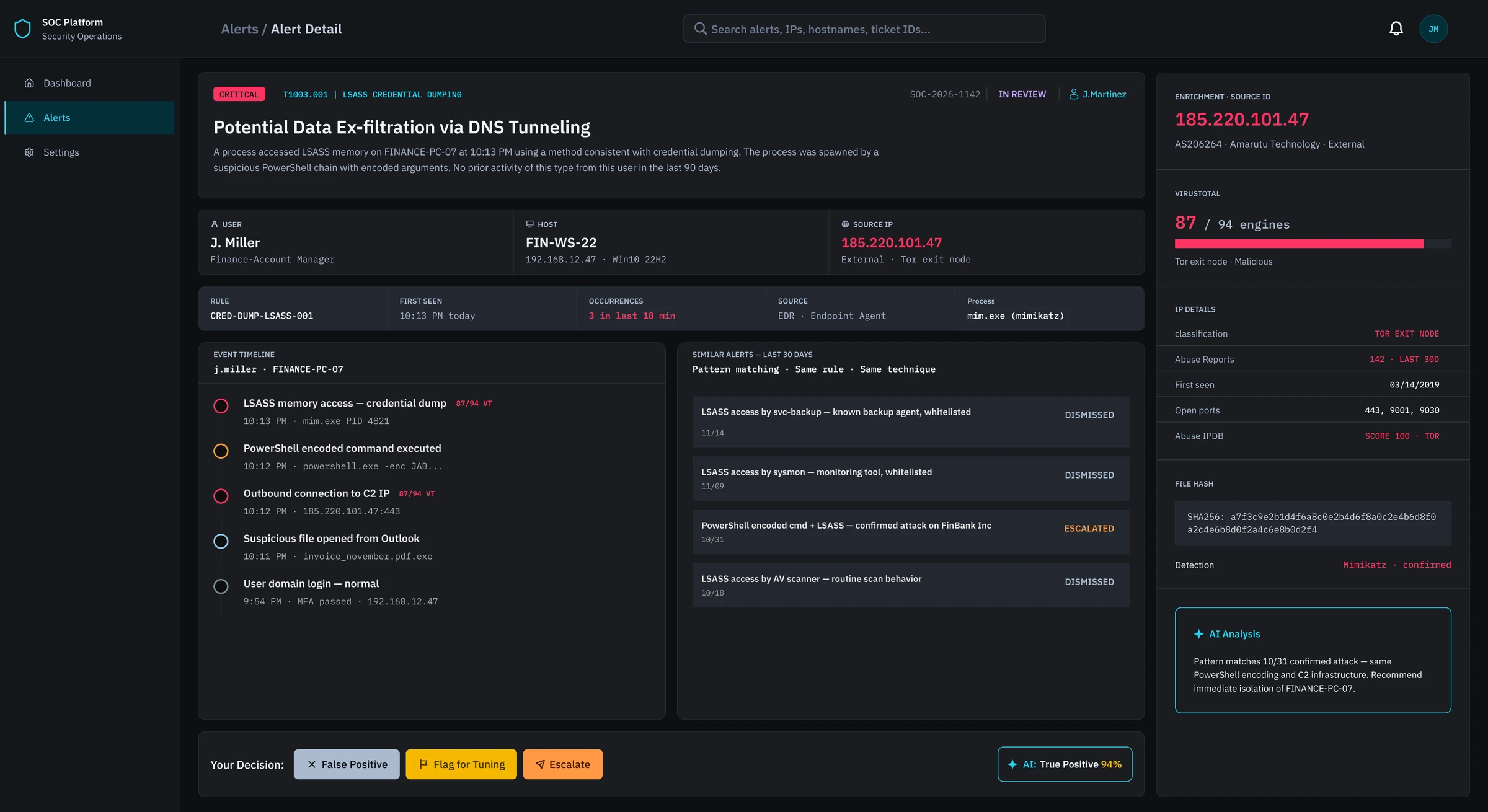Image resolution: width=1488 pixels, height=812 pixels.
Task: Click the X icon on False Positive
Action: coord(312,764)
